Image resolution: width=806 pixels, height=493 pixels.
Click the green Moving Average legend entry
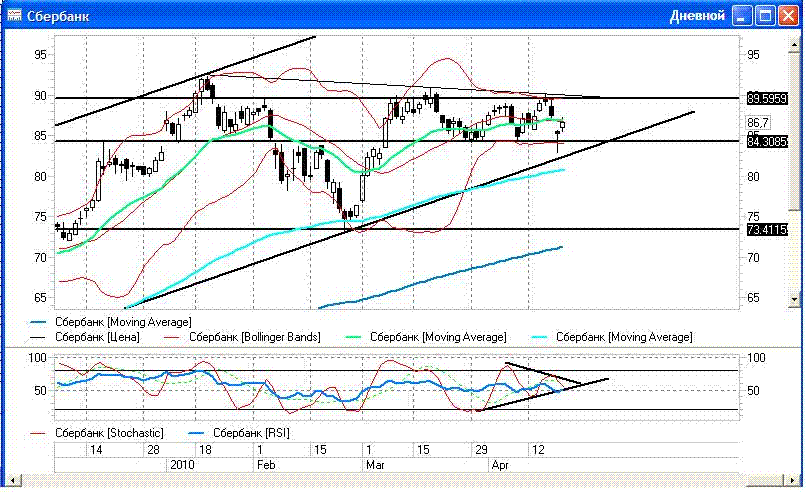pos(426,337)
